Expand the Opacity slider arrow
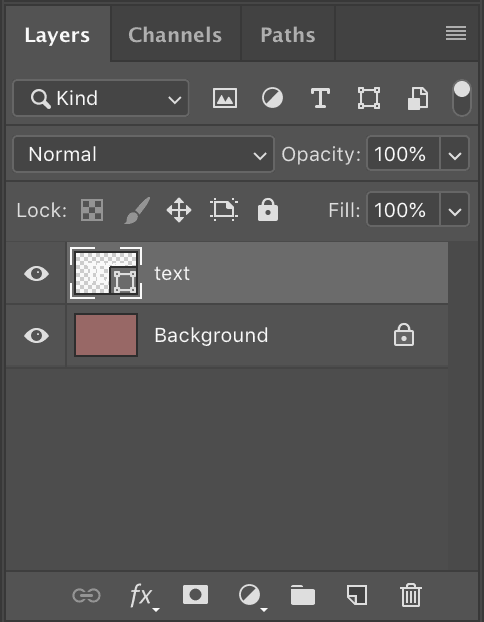 pyautogui.click(x=455, y=154)
